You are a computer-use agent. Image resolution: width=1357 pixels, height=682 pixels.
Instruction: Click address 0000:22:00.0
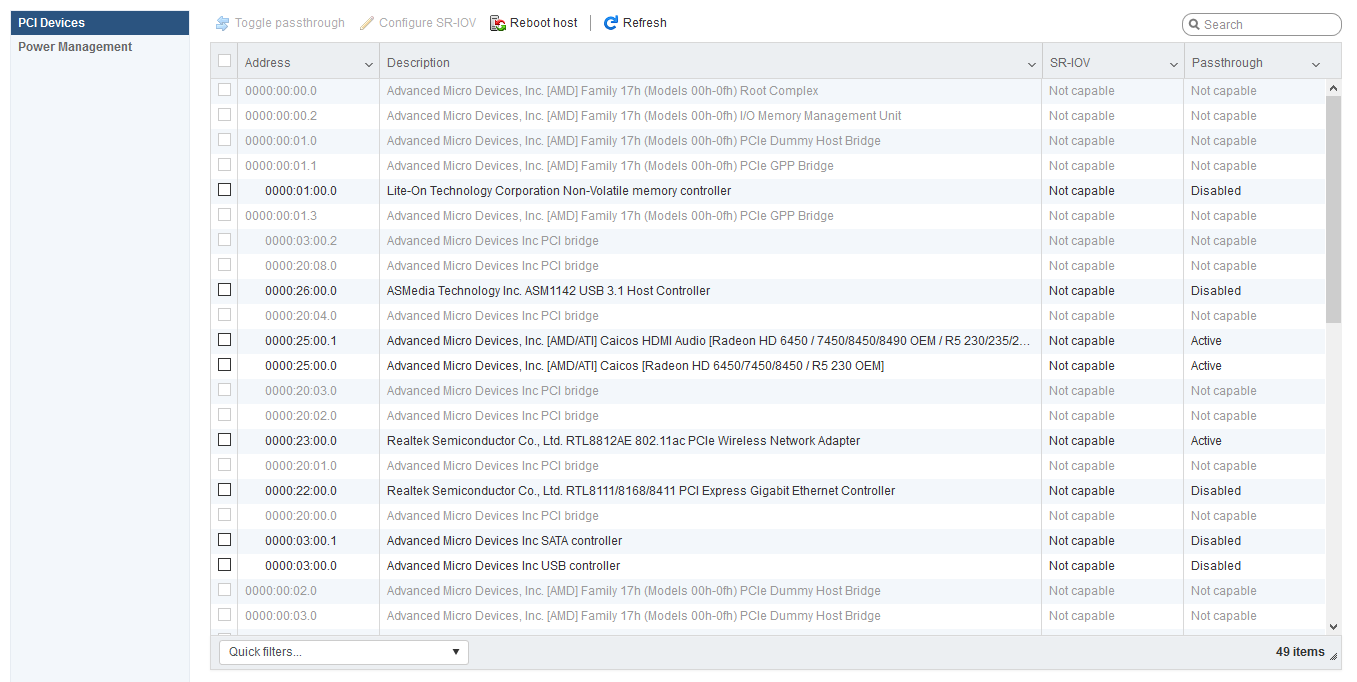[301, 491]
